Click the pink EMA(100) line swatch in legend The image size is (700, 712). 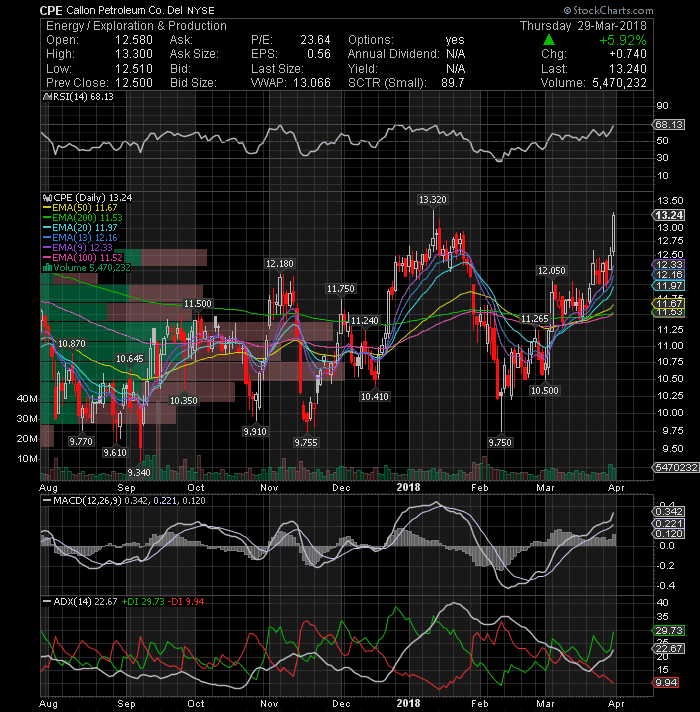47,257
